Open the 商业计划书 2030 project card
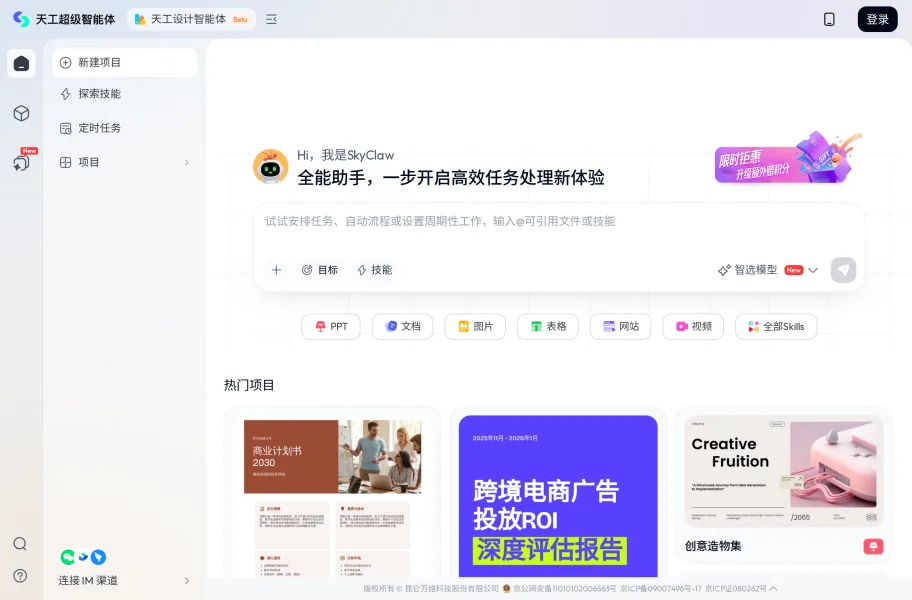Screen dimensions: 912x600 (333, 494)
